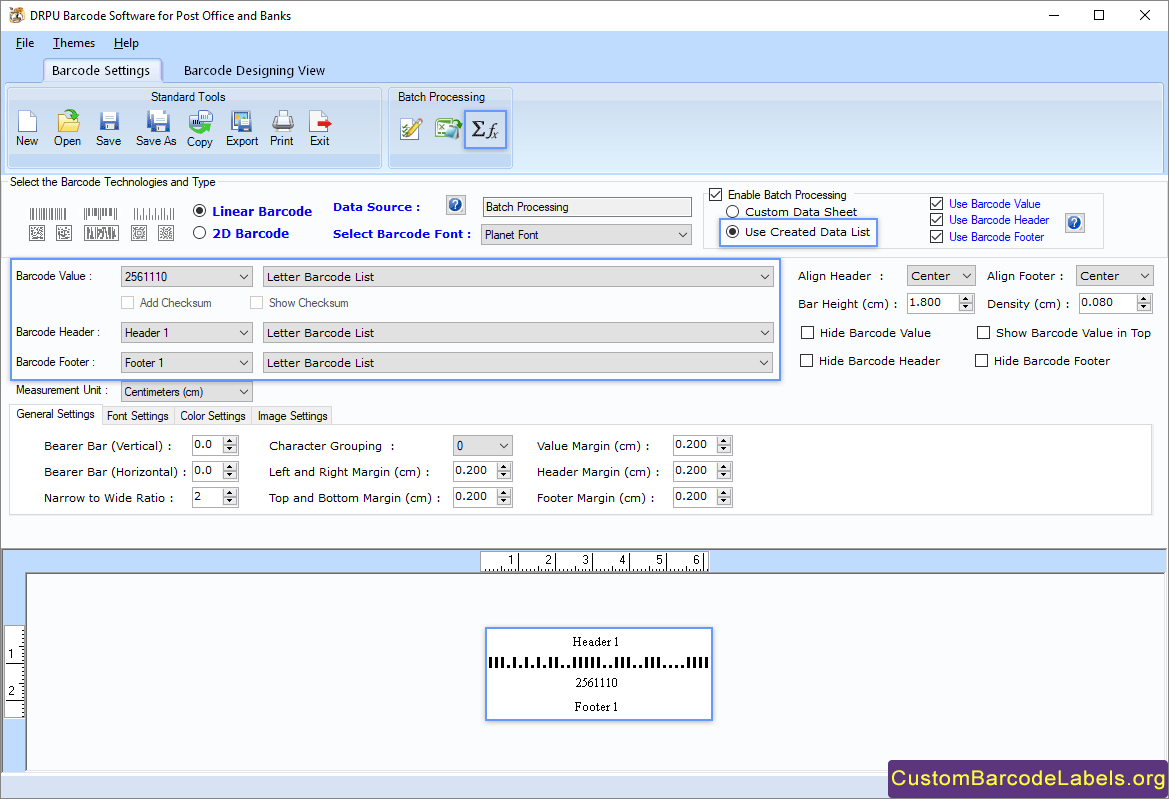Click Value Margin field
This screenshot has height=799, width=1169.
[x=695, y=445]
